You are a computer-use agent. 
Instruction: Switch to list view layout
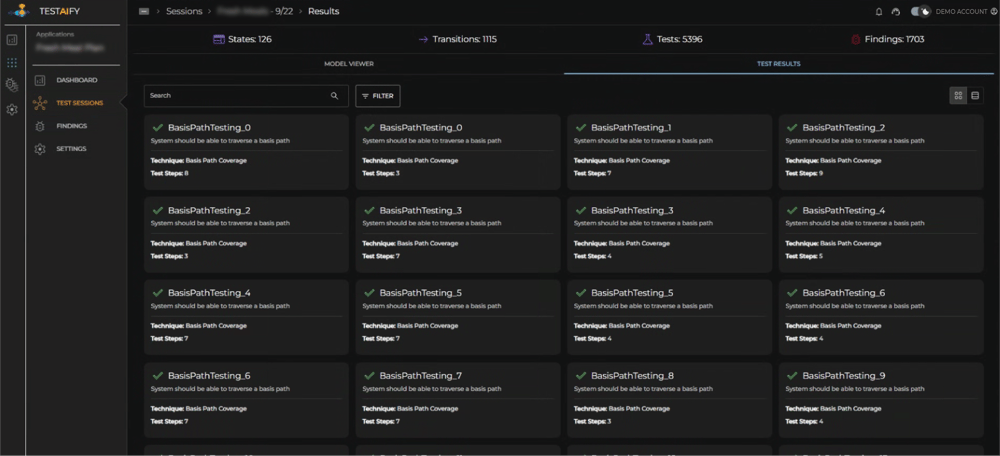click(x=975, y=96)
